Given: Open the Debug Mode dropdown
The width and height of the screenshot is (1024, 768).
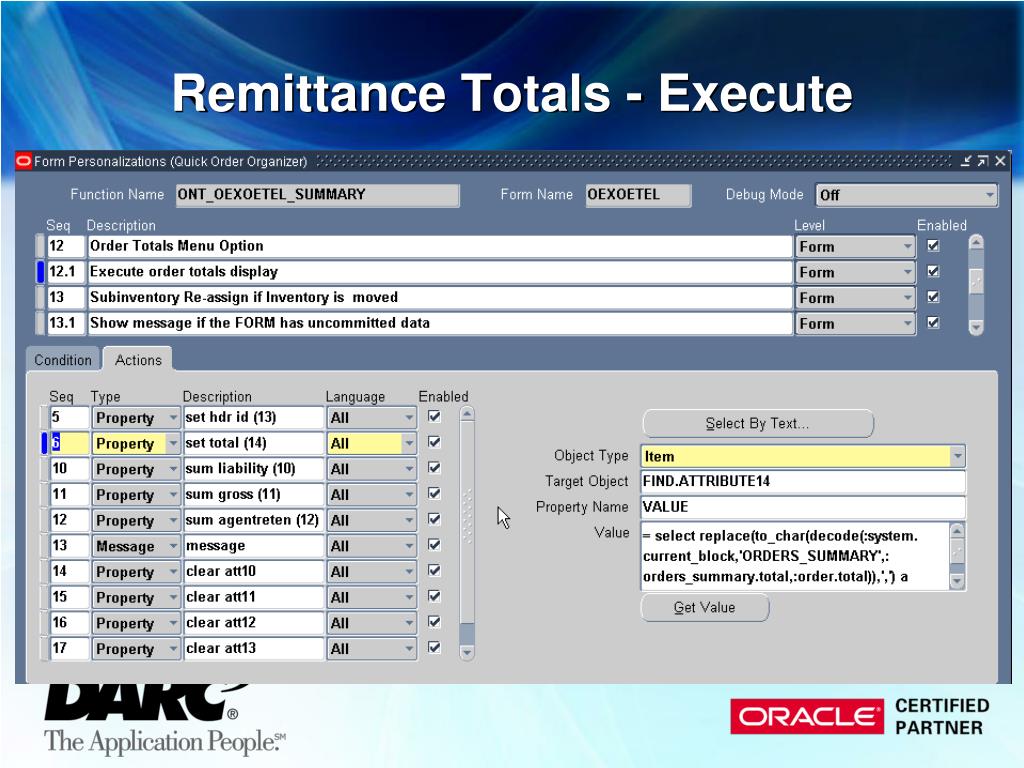Looking at the screenshot, I should [x=989, y=195].
